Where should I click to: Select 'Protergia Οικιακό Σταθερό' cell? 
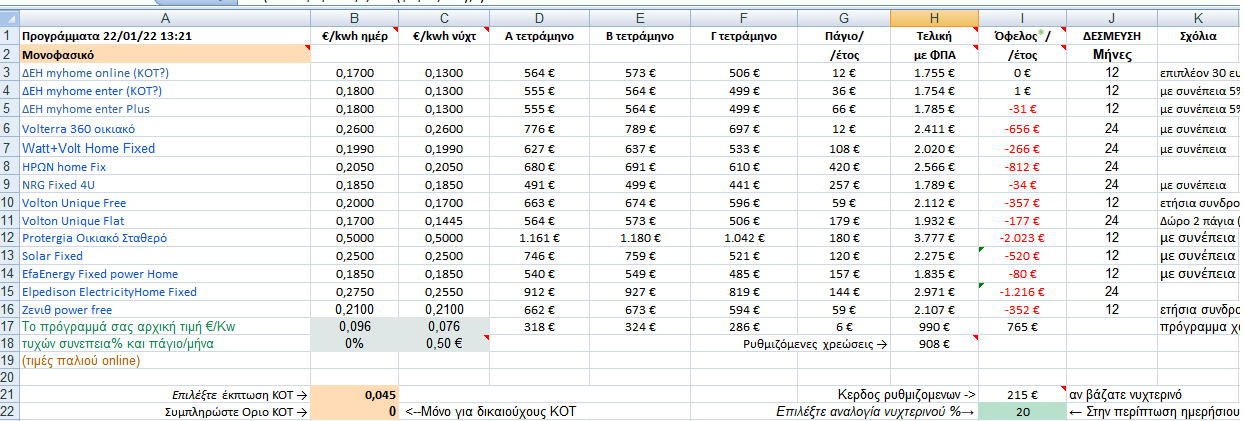165,238
